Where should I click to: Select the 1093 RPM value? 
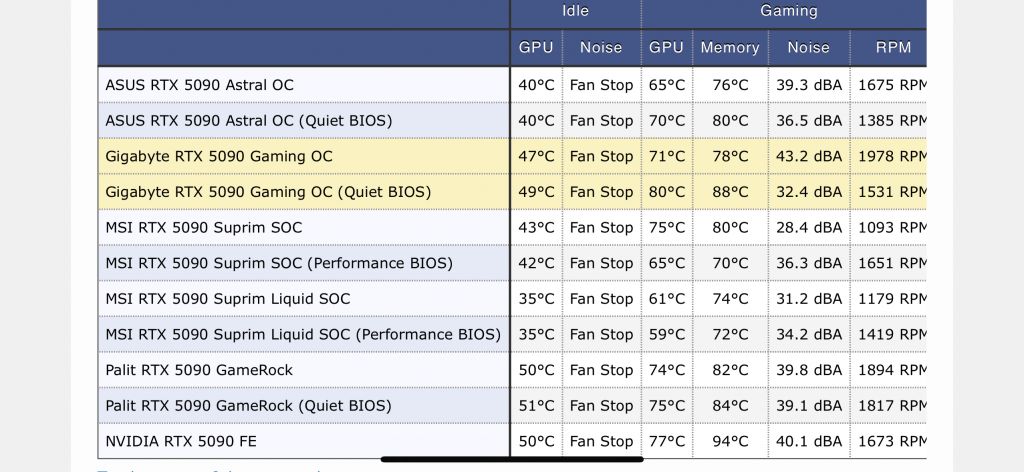[x=892, y=227]
